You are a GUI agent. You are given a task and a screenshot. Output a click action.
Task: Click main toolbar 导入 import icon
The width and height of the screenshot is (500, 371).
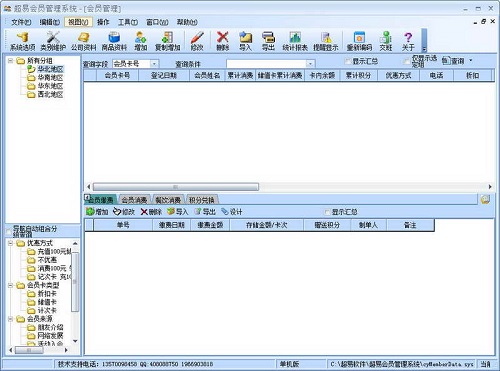pos(245,41)
